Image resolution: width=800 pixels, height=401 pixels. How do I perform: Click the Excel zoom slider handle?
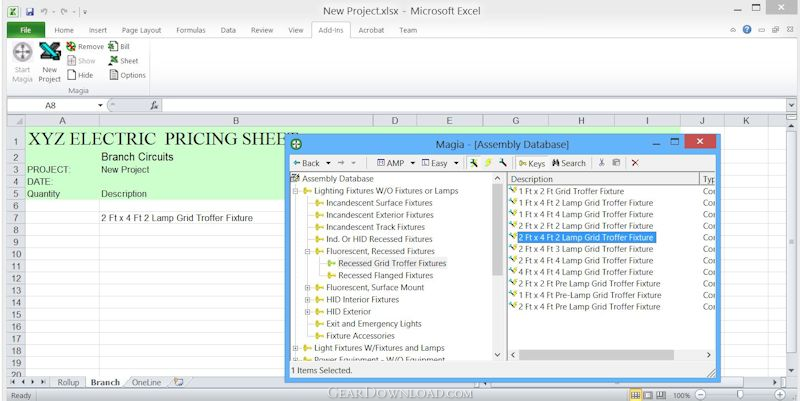[740, 395]
